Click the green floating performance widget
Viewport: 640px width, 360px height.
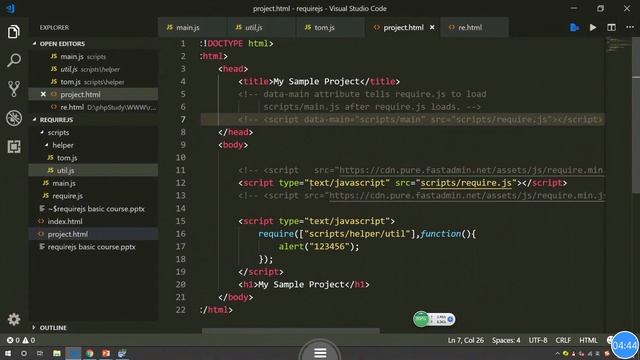(434, 319)
